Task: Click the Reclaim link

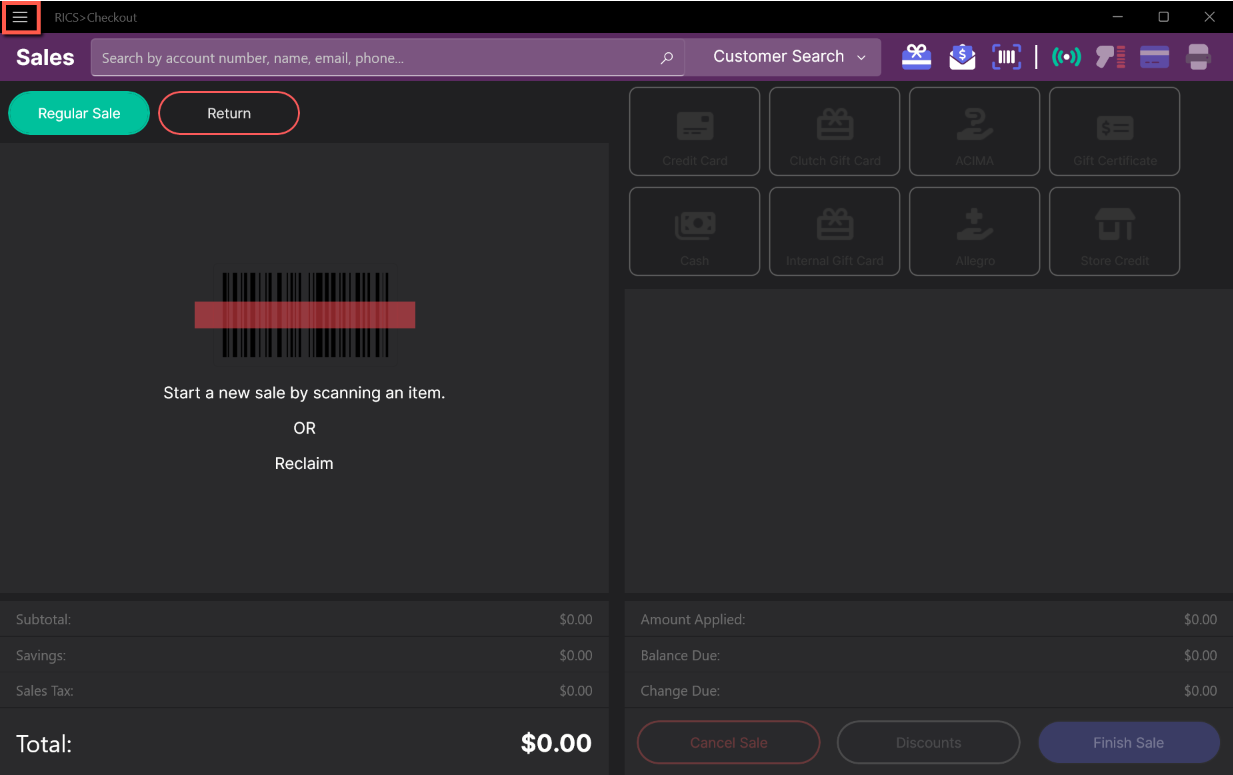Action: pos(304,463)
